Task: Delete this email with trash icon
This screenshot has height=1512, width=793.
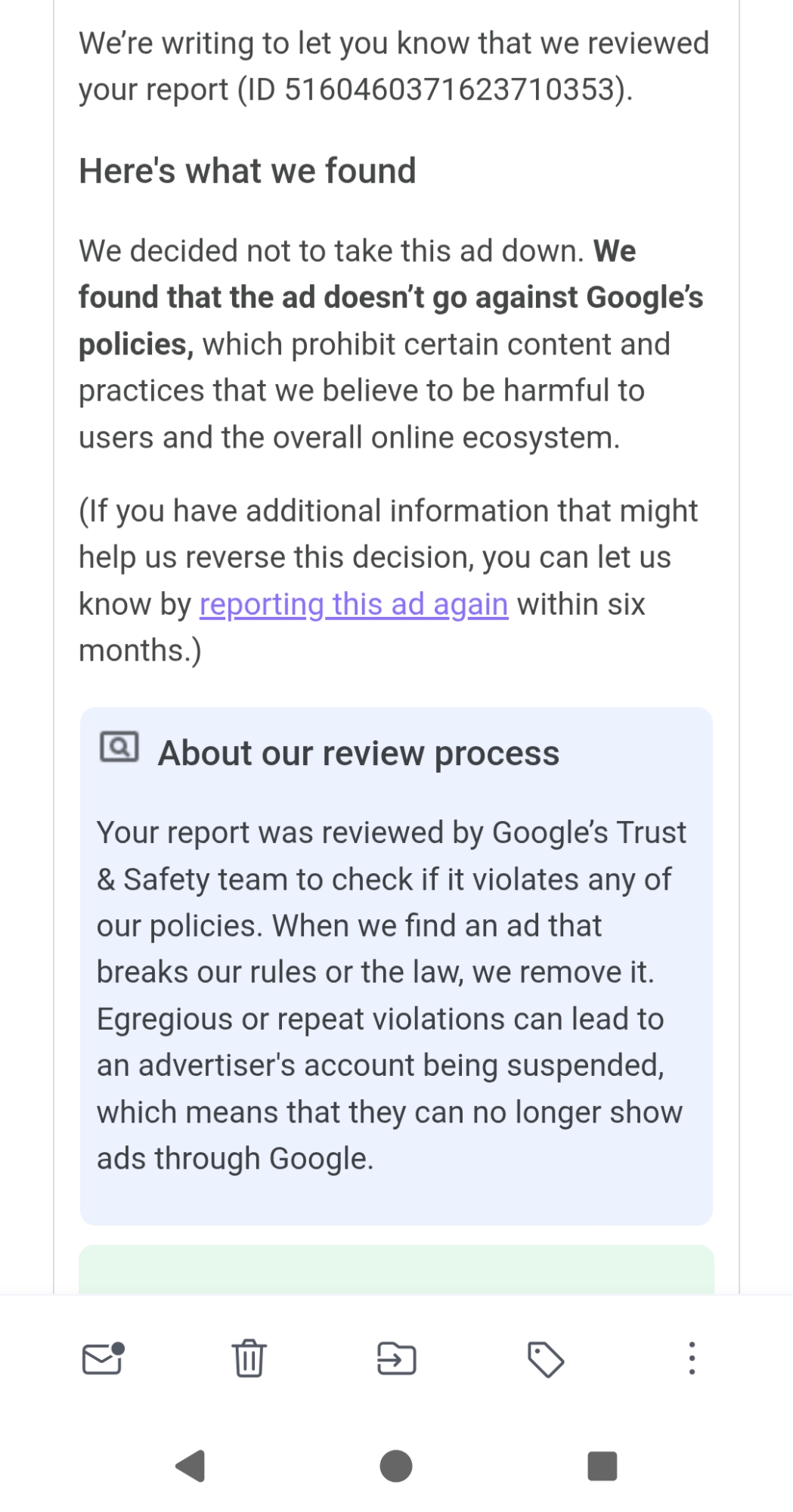Action: coord(249,1359)
